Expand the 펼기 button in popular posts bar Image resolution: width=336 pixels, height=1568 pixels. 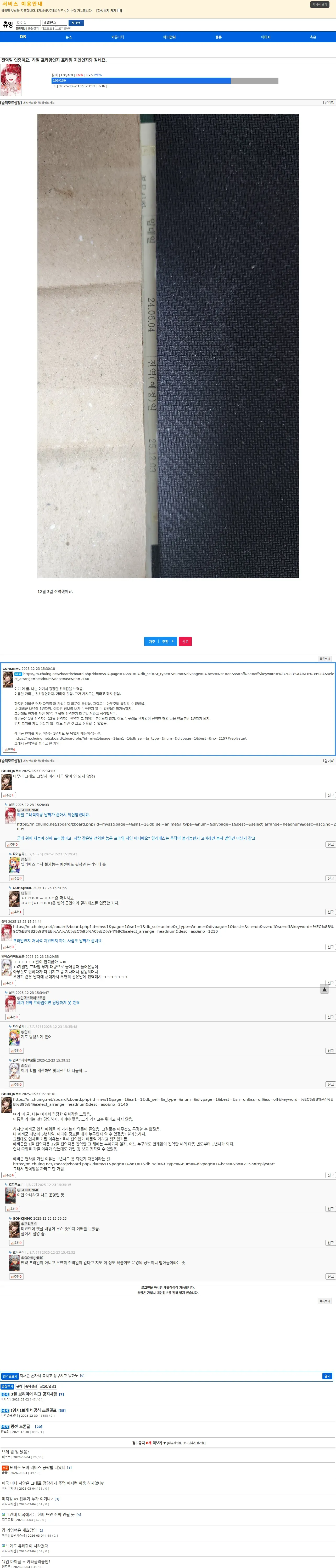pyautogui.click(x=327, y=1376)
